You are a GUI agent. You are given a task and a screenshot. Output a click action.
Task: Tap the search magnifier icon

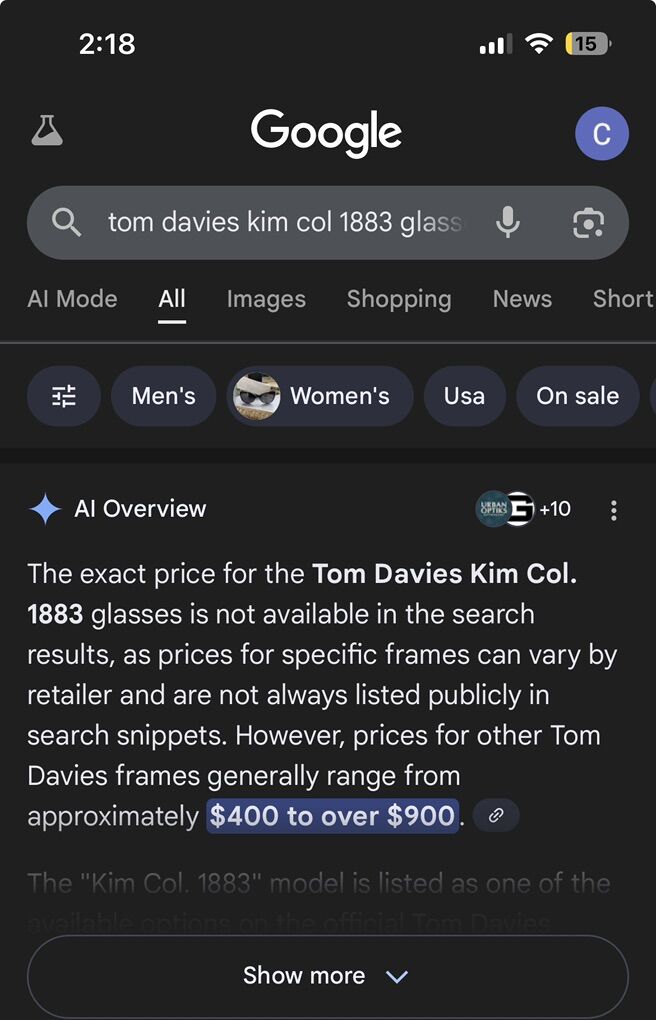(x=66, y=222)
